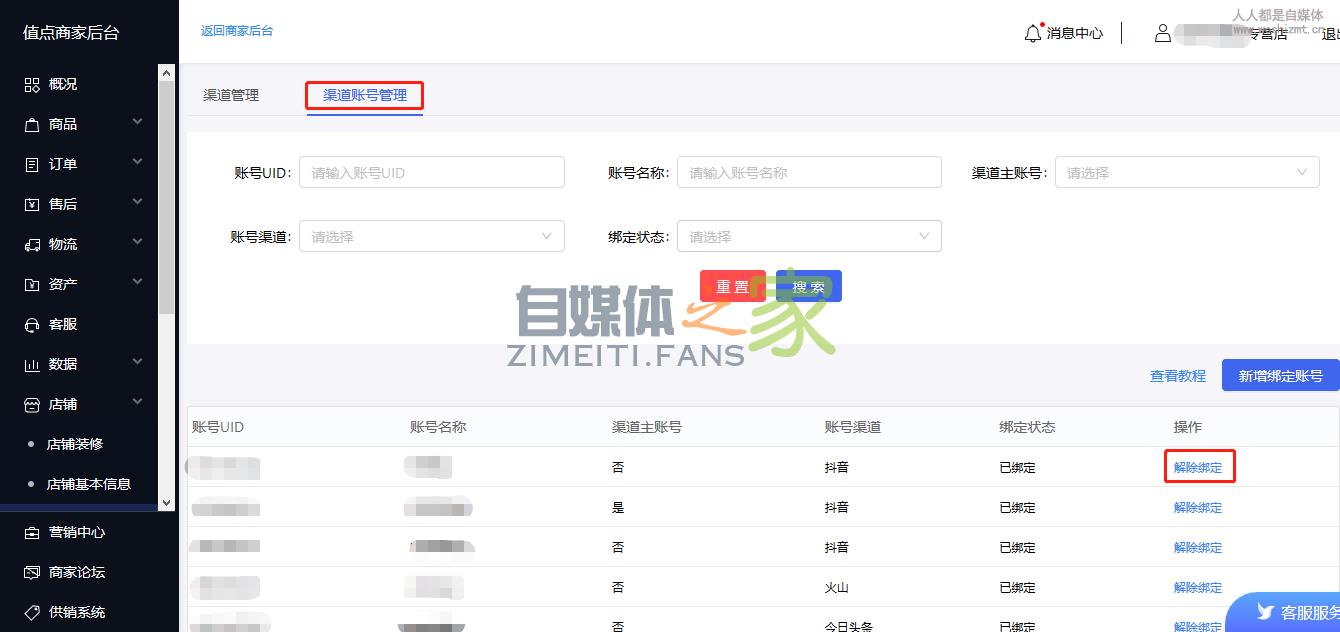The height and width of the screenshot is (632, 1340).
Task: Click the 数据 bar chart icon
Action: pyautogui.click(x=32, y=365)
